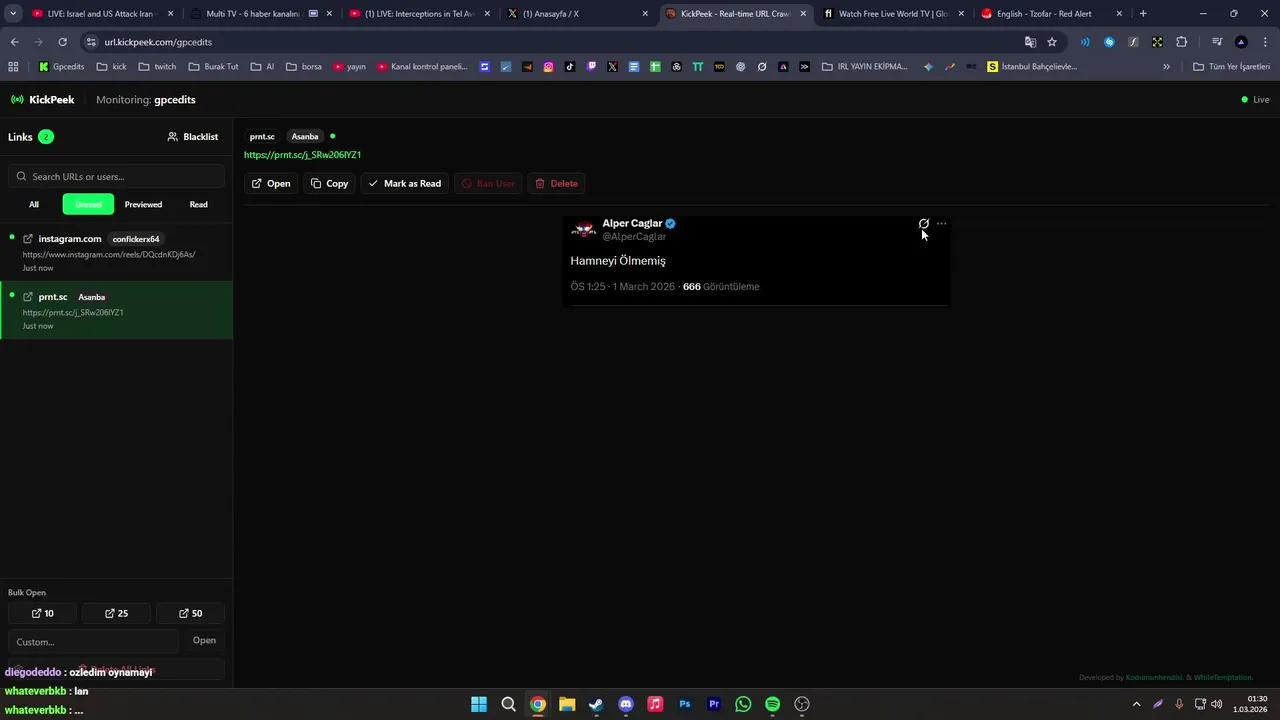Viewport: 1280px width, 720px height.
Task: Expand the IRL YAYIN EKİPMA... bookmarks folder
Action: [865, 67]
